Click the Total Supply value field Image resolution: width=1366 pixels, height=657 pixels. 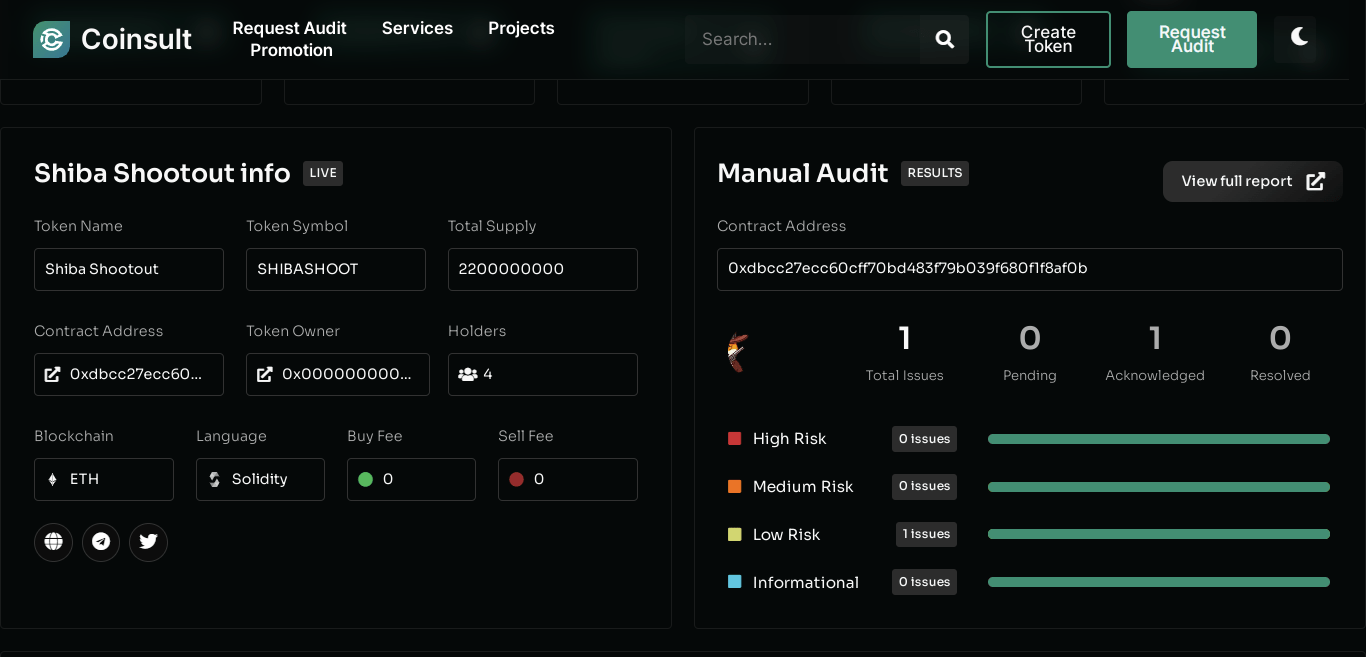click(543, 269)
